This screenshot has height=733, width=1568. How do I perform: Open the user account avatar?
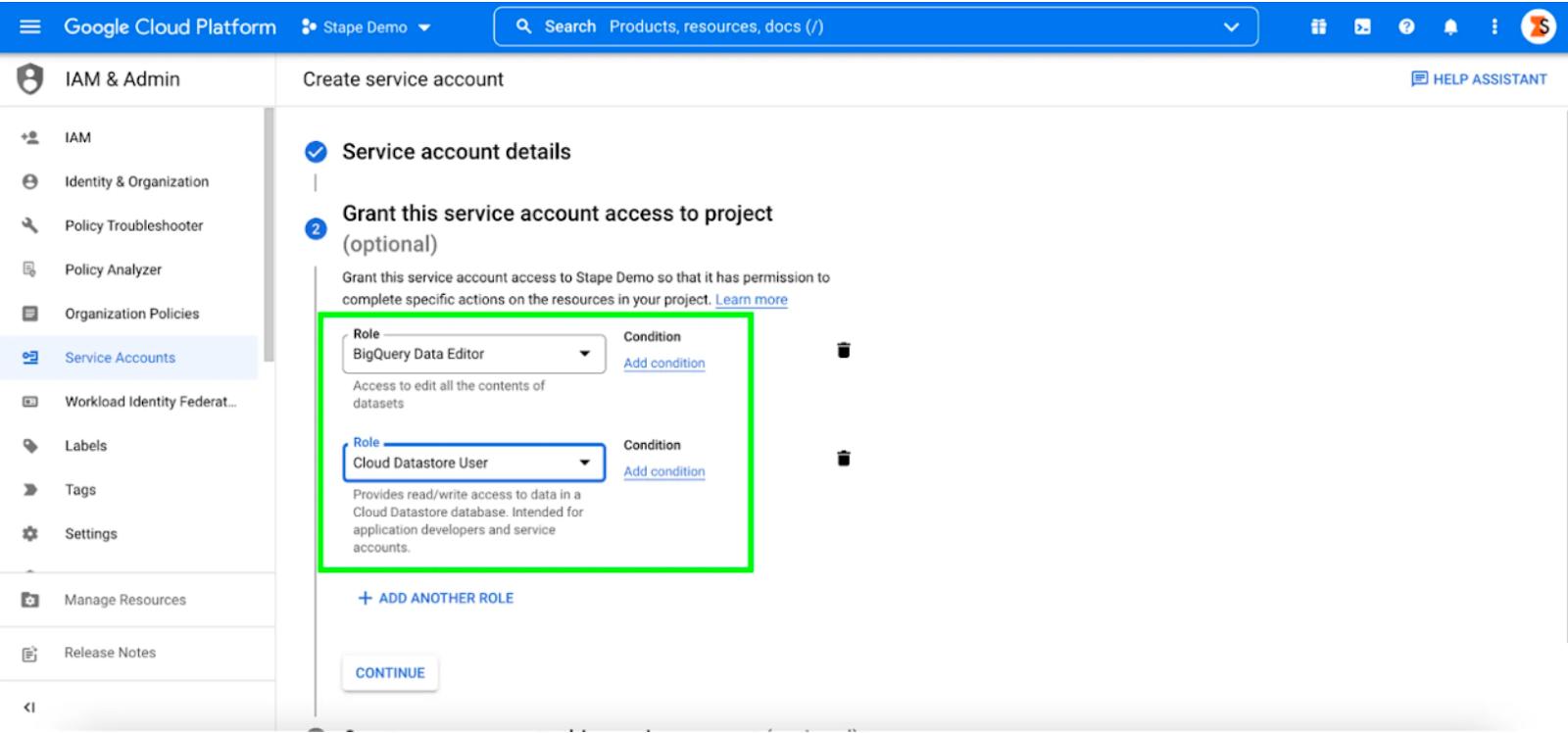(x=1539, y=26)
